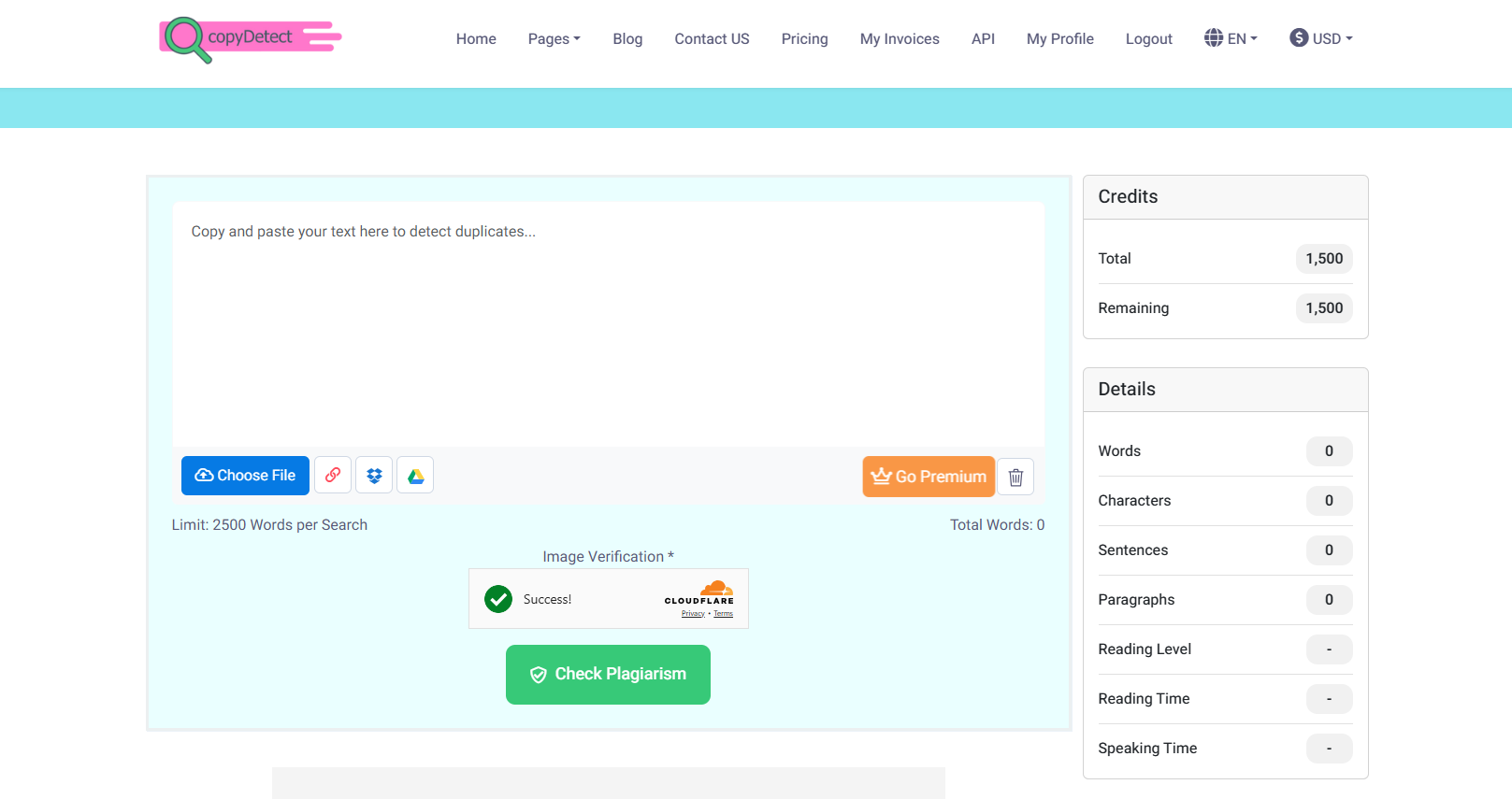Open the API page

pyautogui.click(x=983, y=39)
